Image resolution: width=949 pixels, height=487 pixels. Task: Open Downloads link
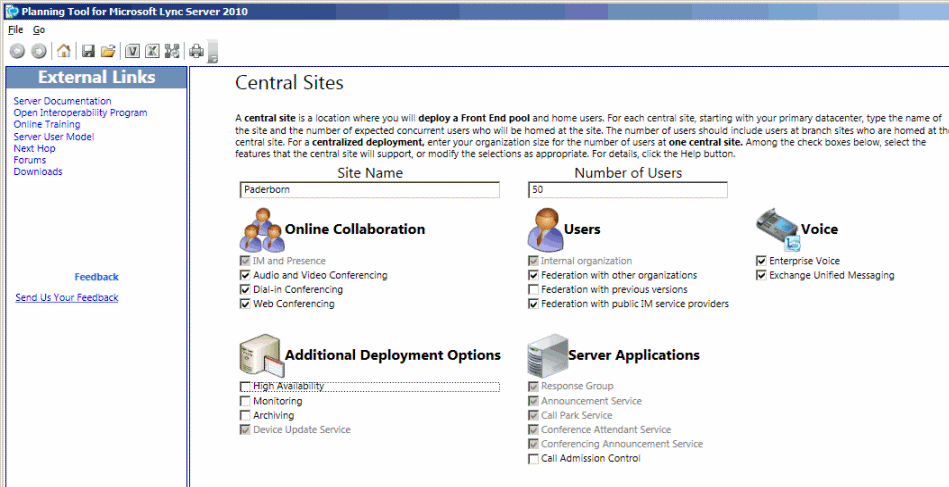(x=38, y=171)
